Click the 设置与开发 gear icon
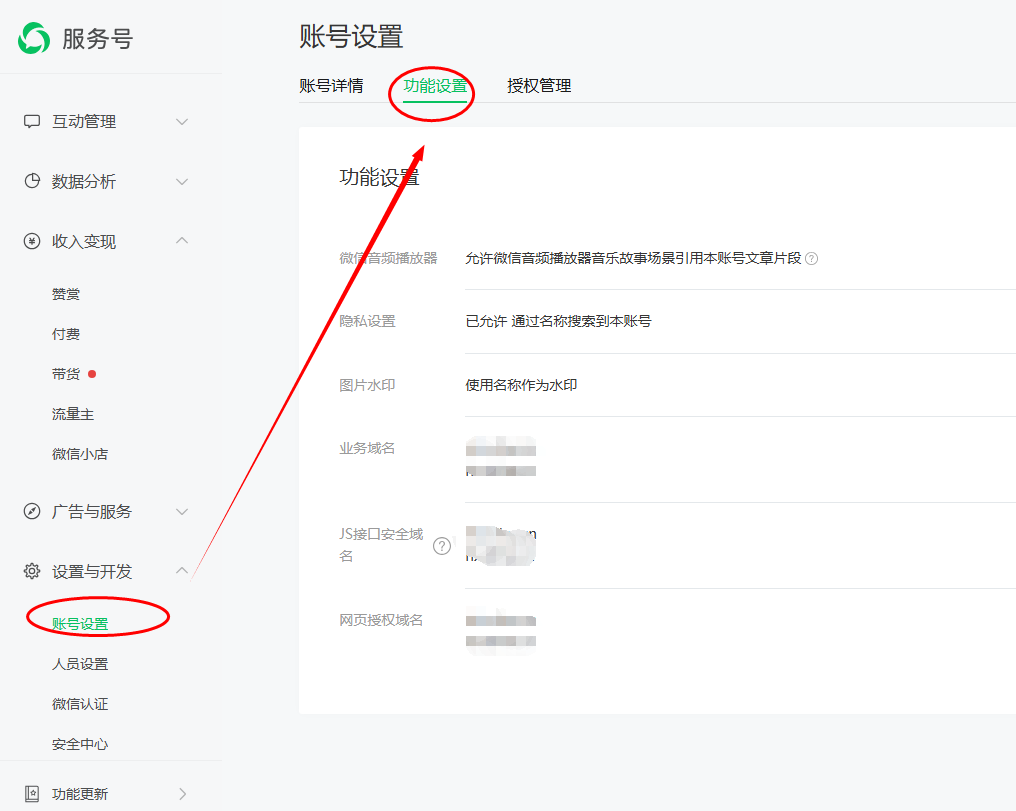 pyautogui.click(x=32, y=571)
